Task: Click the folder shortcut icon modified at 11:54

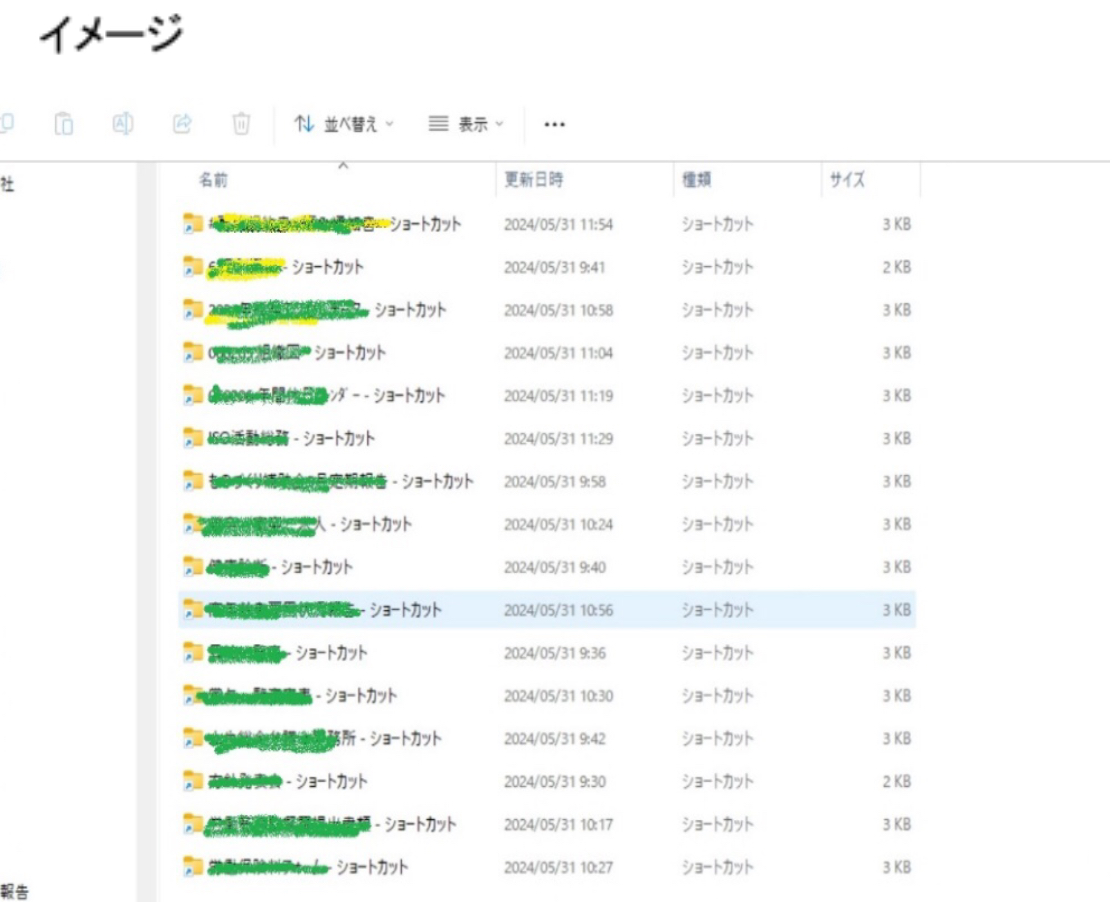Action: coord(193,225)
